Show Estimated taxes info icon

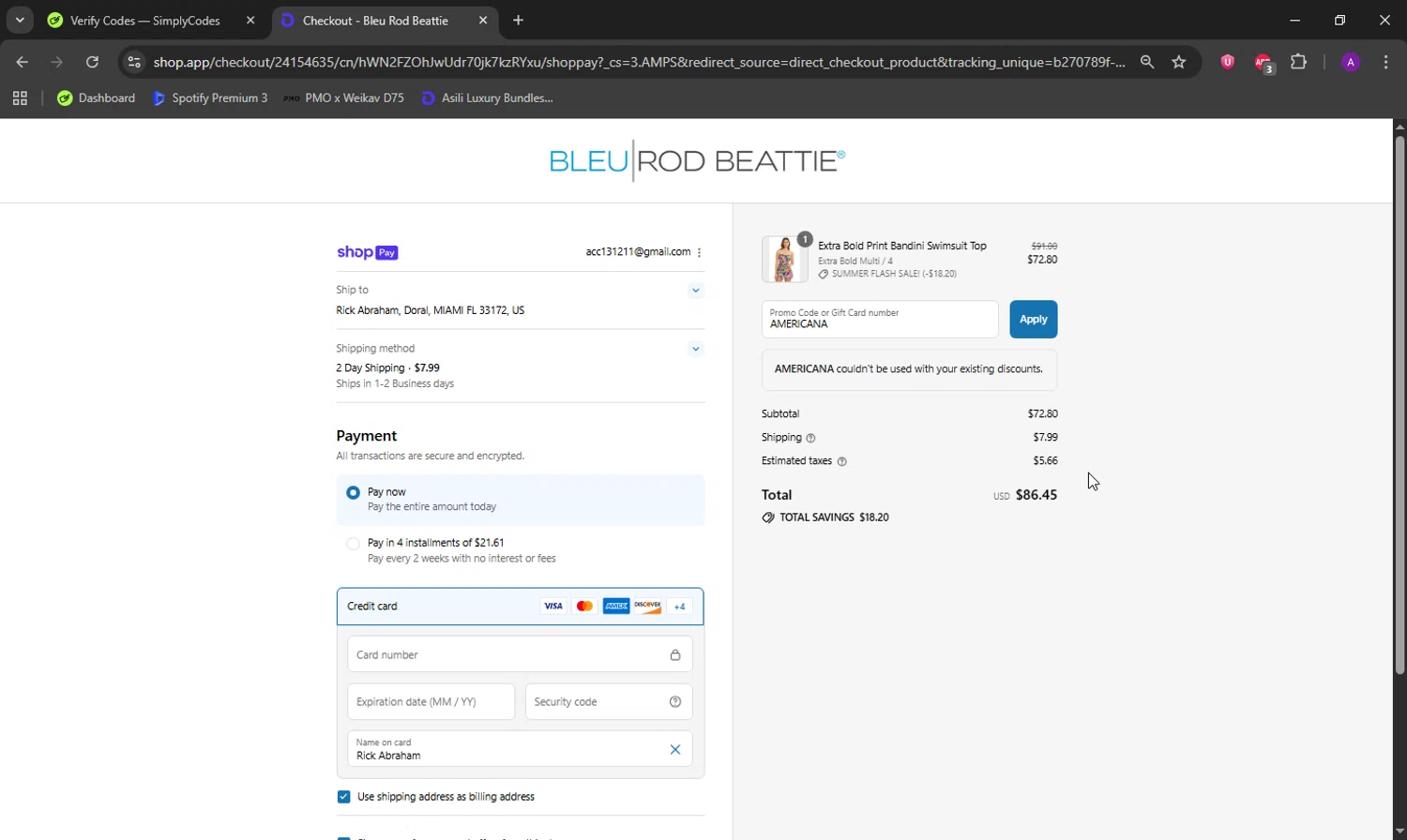841,461
